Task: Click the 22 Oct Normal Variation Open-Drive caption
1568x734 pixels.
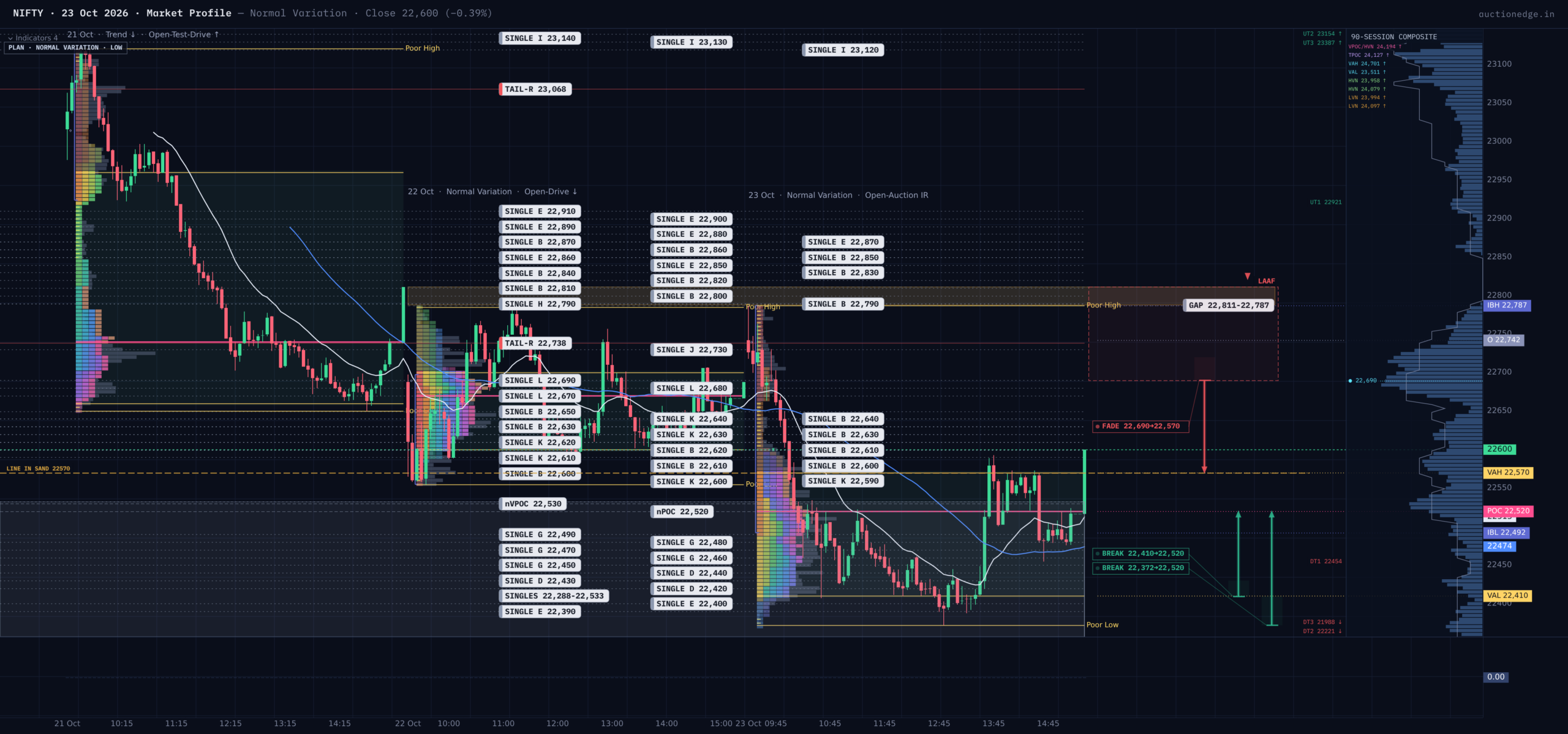Action: point(492,192)
